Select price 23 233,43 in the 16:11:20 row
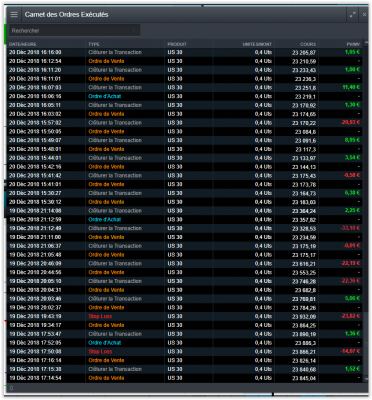 pyautogui.click(x=304, y=70)
